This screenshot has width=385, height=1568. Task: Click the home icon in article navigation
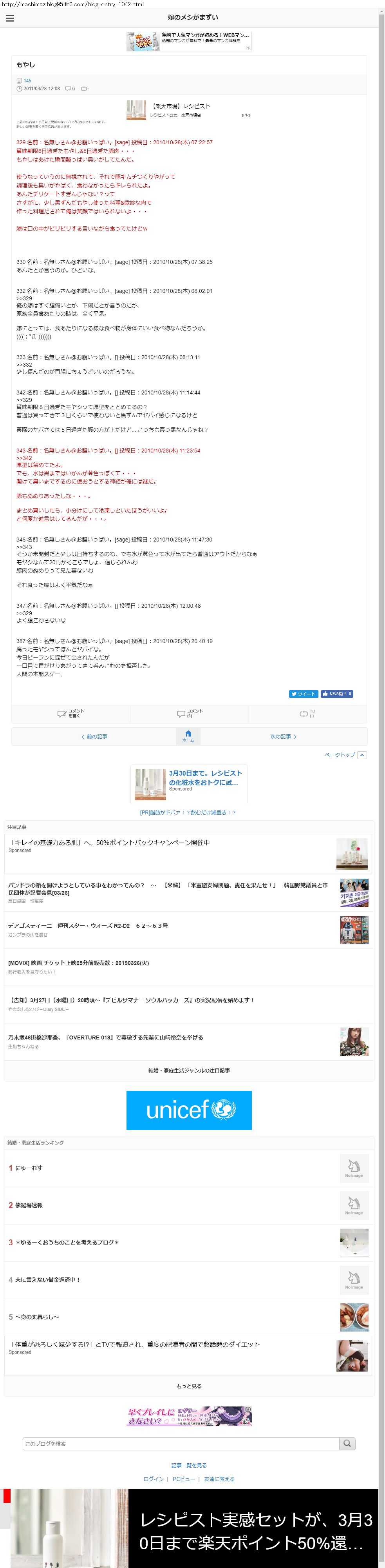188,735
